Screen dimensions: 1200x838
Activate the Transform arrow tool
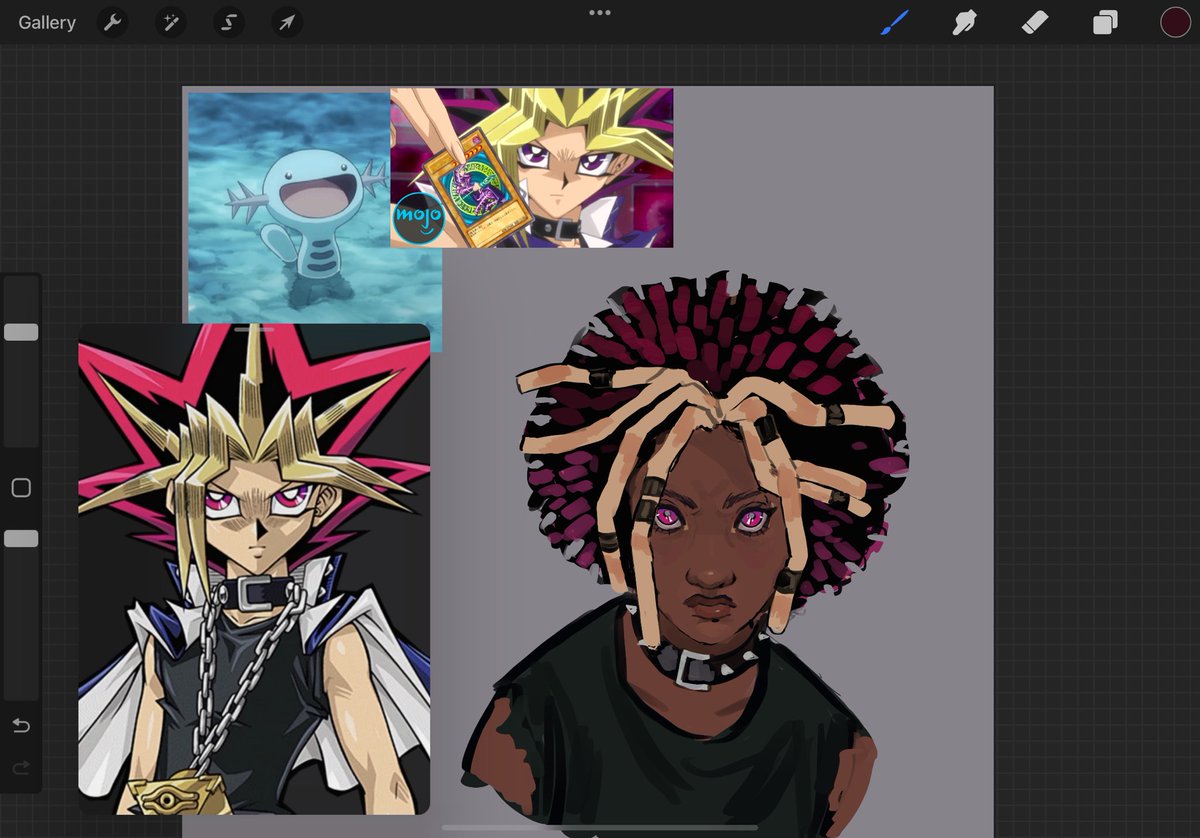287,22
